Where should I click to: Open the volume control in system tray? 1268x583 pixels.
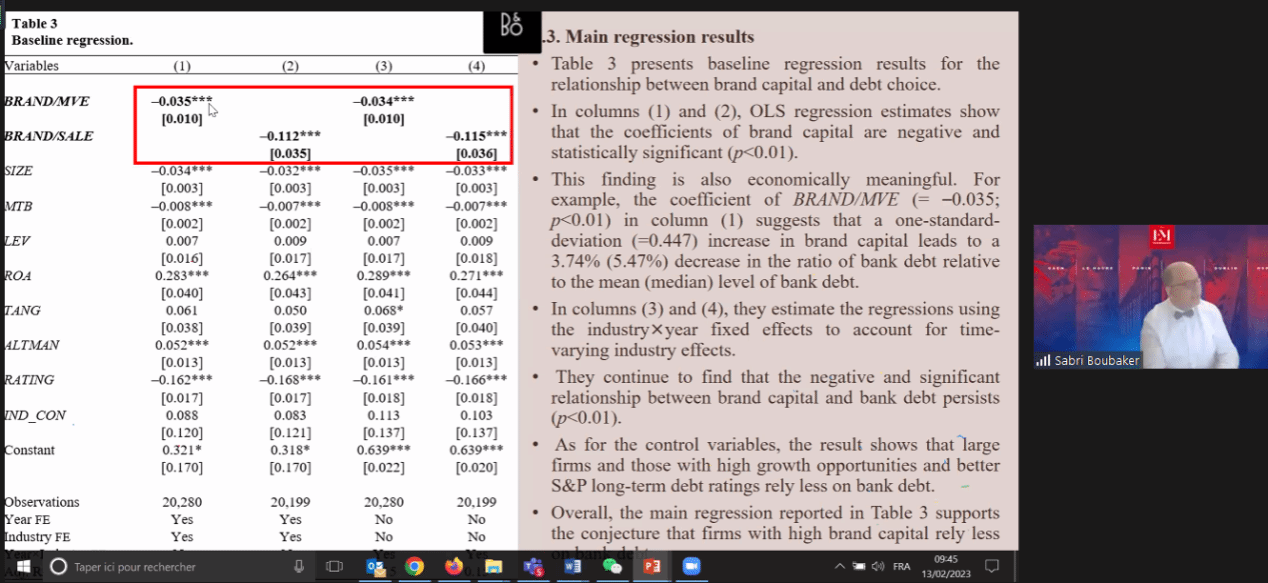click(x=877, y=567)
